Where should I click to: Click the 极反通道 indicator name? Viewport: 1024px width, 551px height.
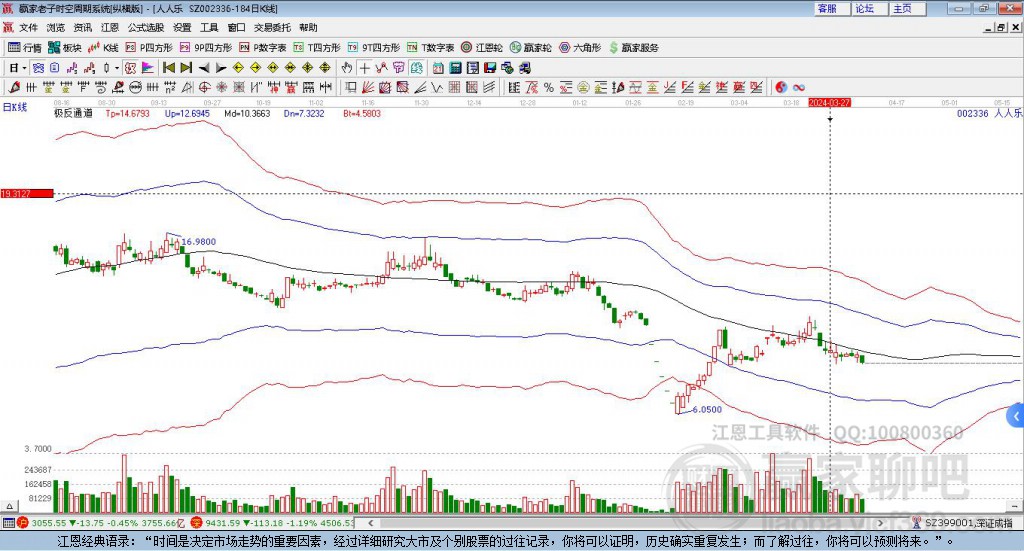73,114
